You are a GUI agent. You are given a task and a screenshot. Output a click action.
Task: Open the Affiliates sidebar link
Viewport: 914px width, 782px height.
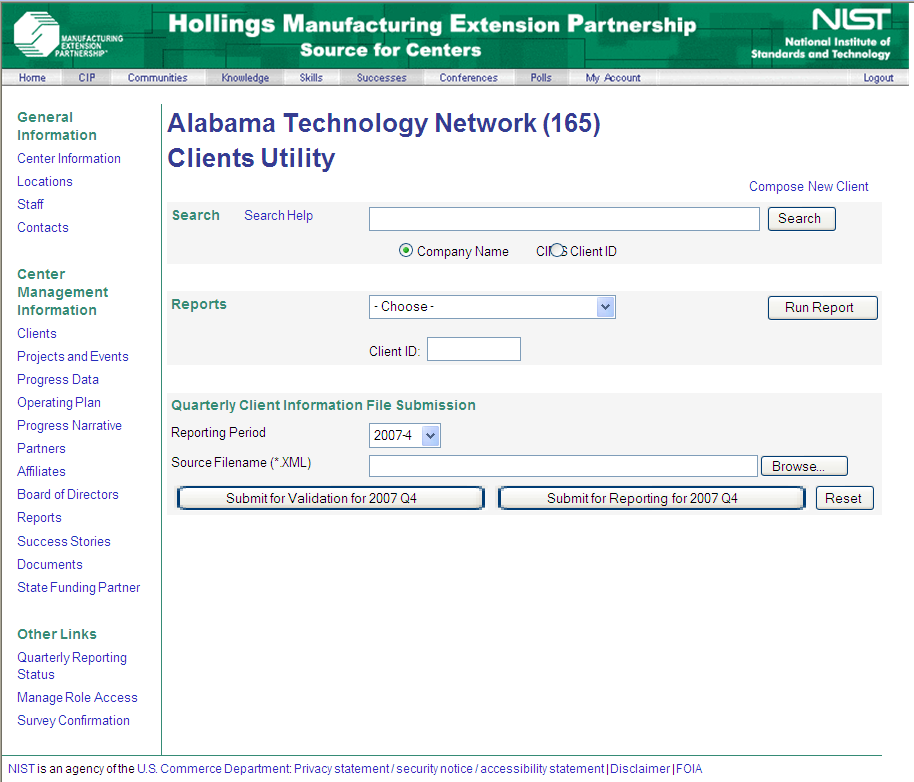(x=41, y=471)
